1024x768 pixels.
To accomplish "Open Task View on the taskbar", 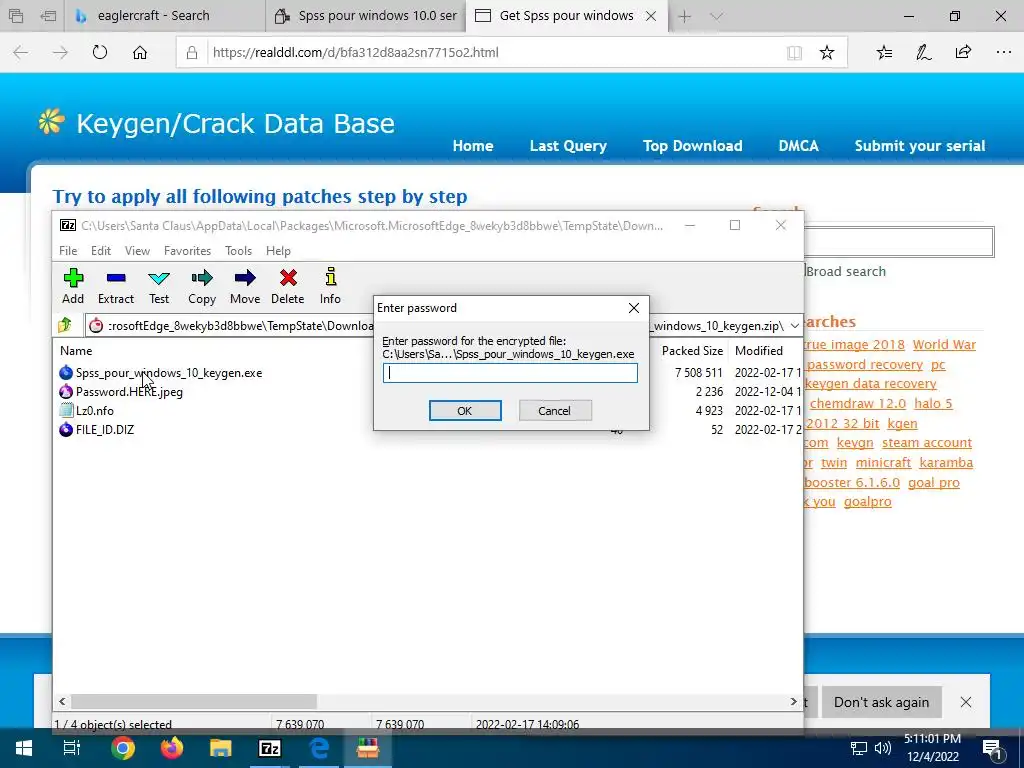I will (72, 748).
